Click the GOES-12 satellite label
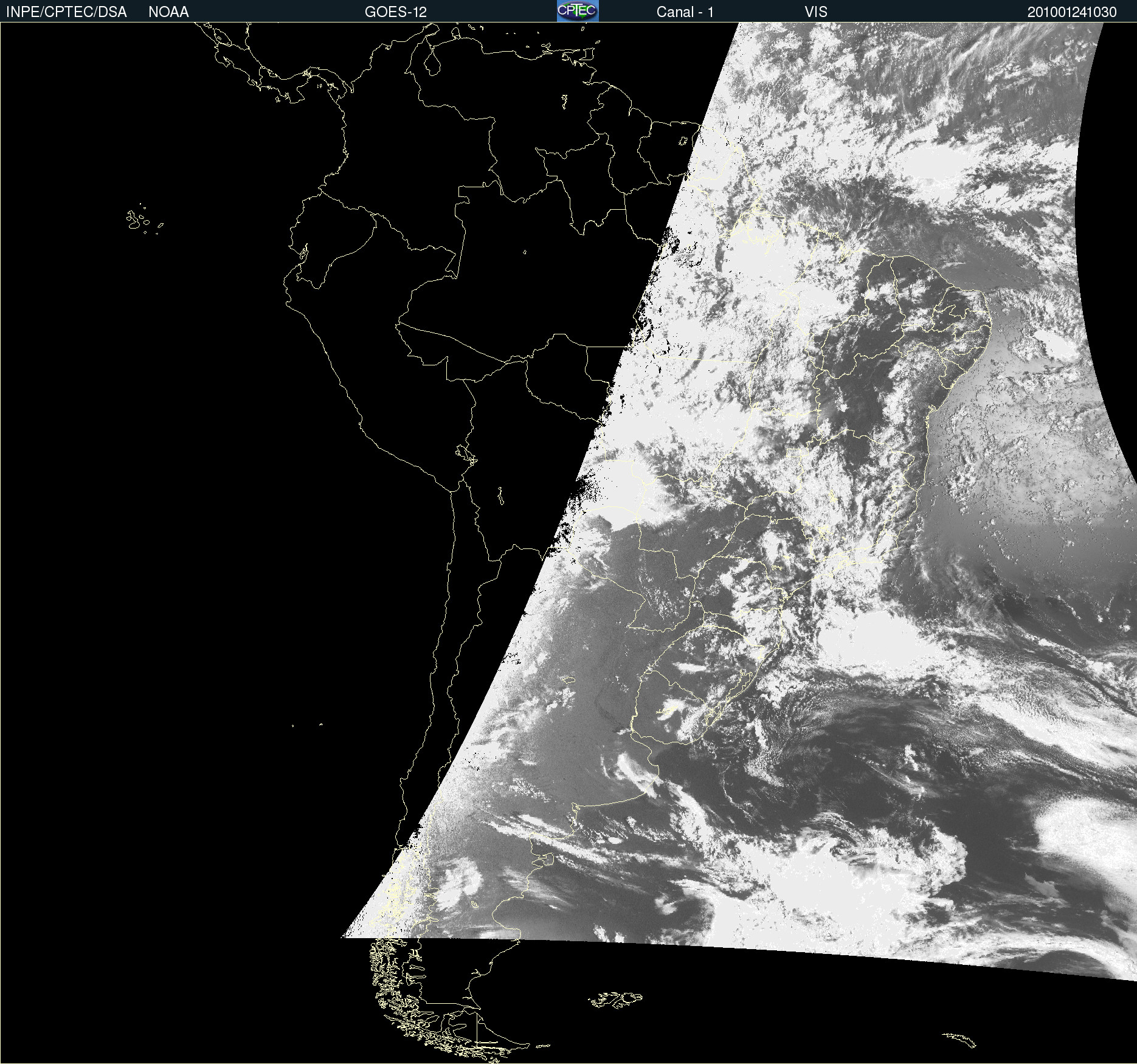The image size is (1137, 1064). 396,12
